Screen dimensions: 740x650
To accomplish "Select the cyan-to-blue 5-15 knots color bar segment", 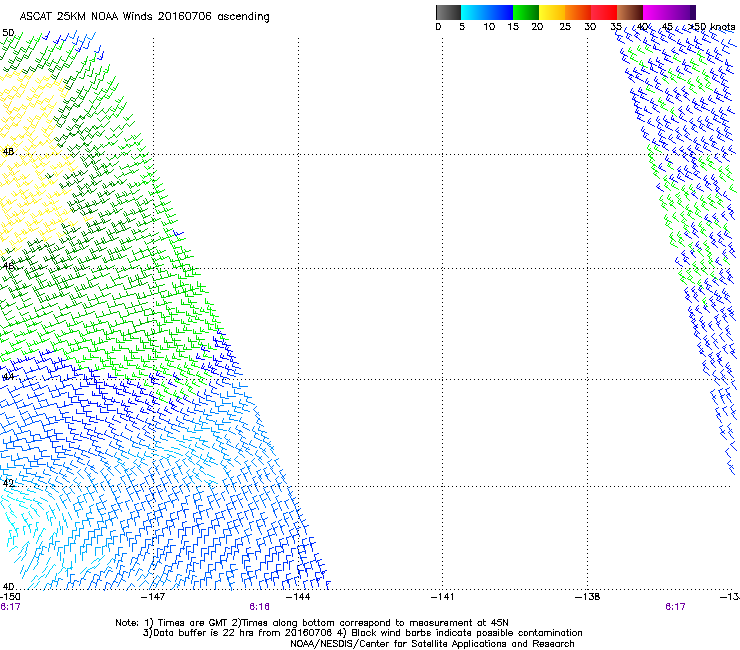I will (x=487, y=12).
